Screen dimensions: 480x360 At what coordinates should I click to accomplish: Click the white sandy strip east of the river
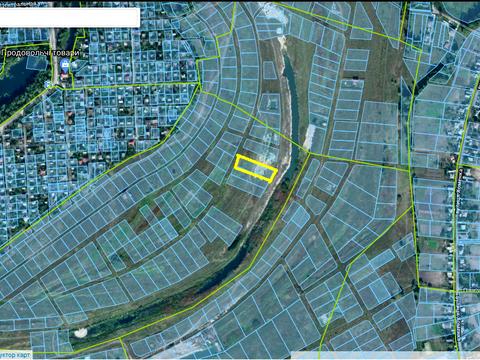pyautogui.click(x=309, y=136)
